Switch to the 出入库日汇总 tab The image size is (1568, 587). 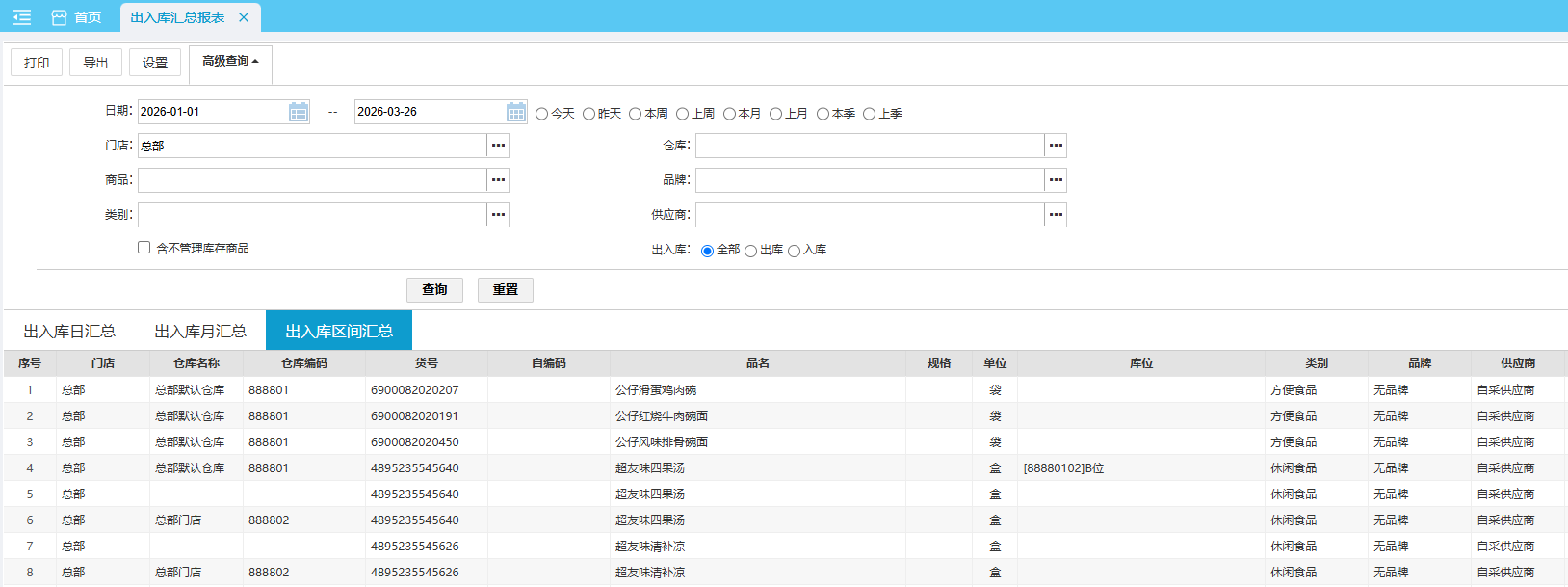click(69, 331)
